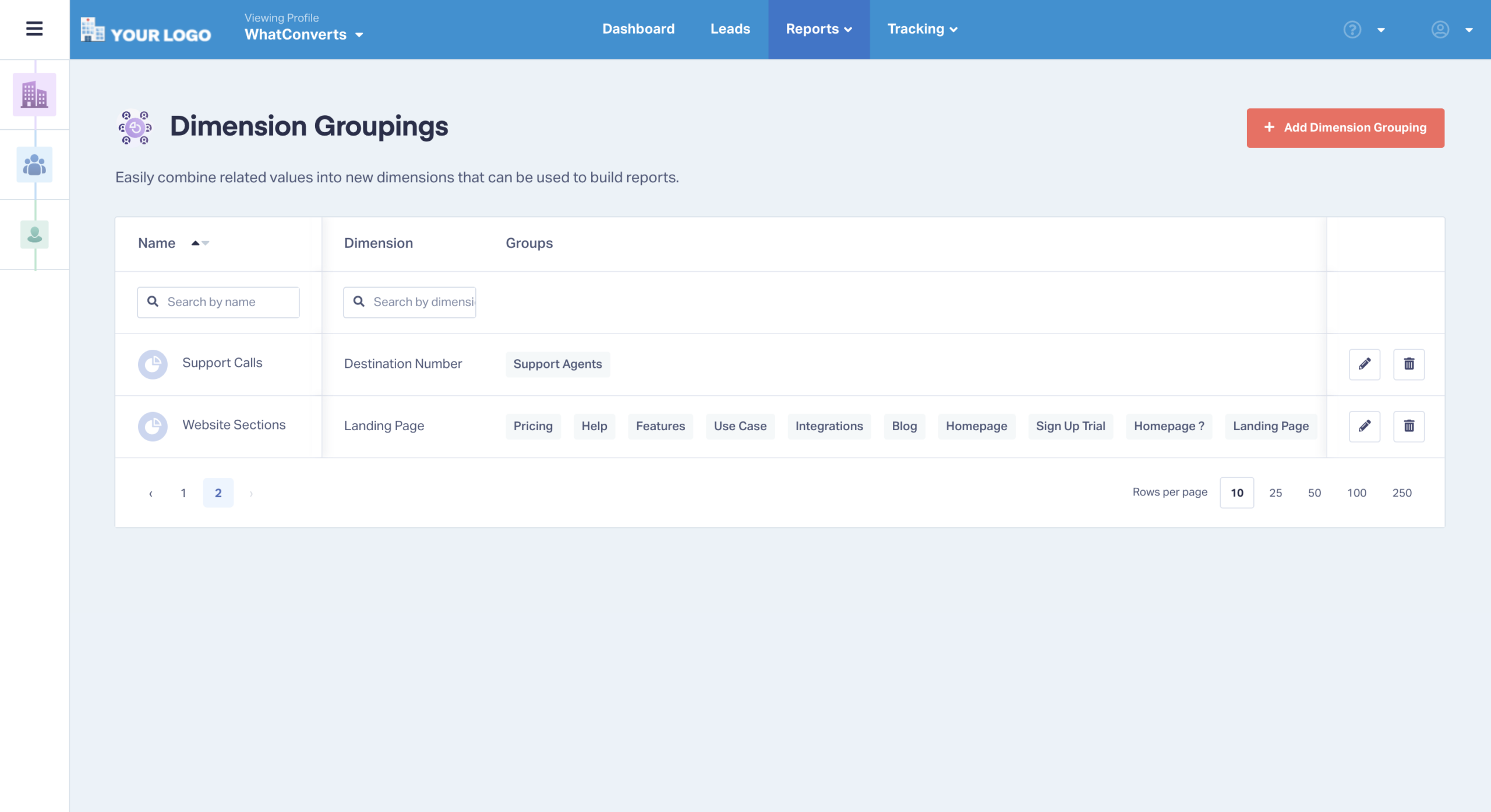The image size is (1491, 812).
Task: Expand the WhatConverts profile dropdown
Action: coord(303,34)
